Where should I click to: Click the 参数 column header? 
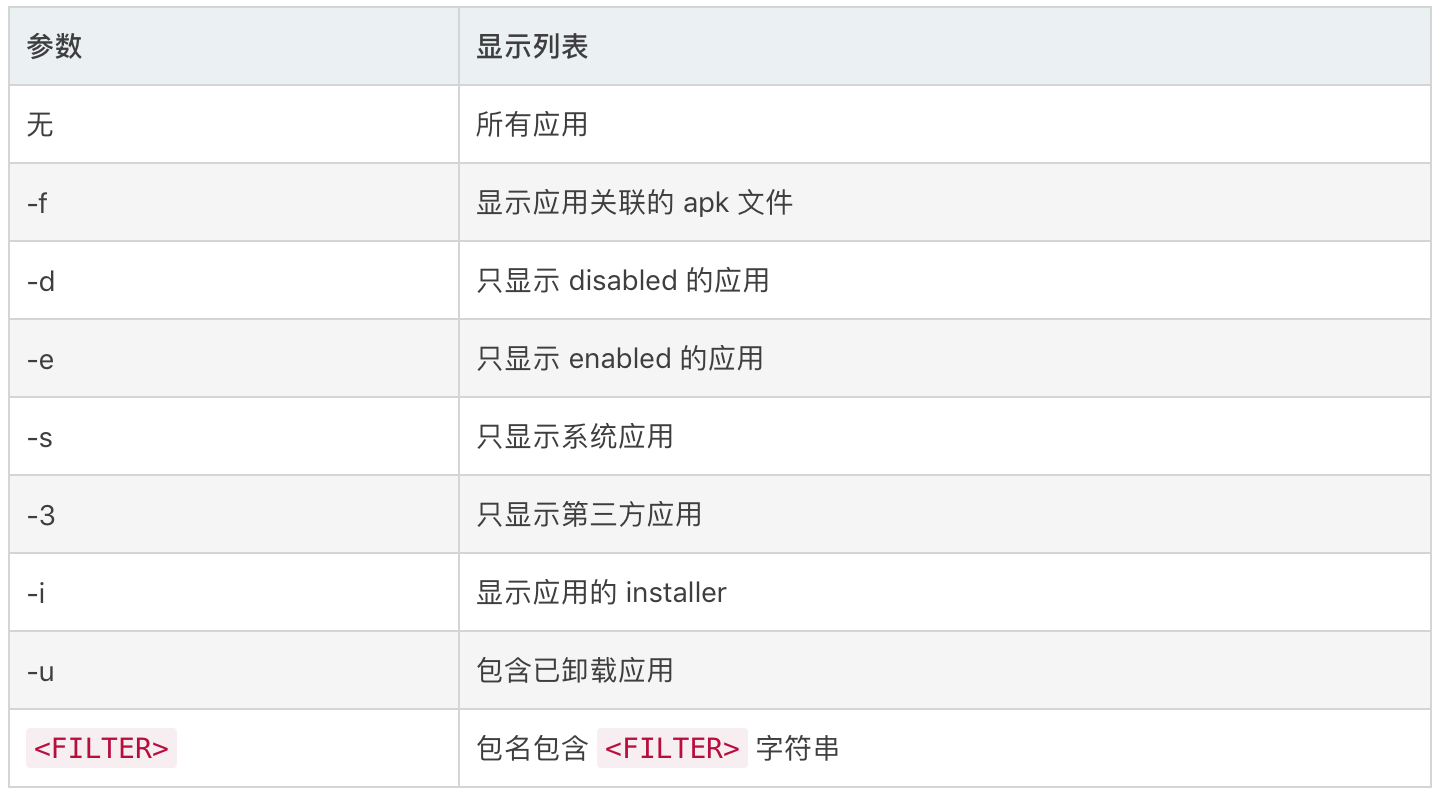point(234,46)
